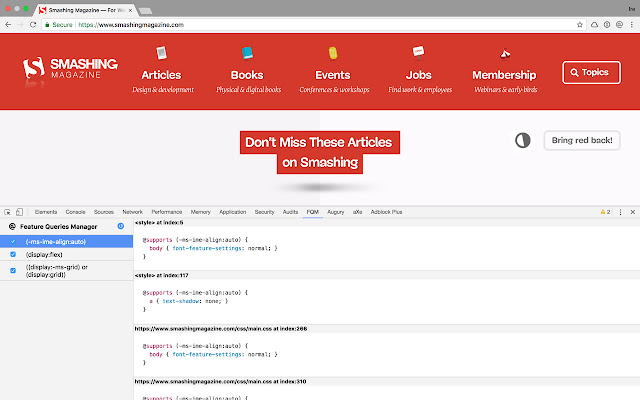
Task: Close the DevTools panel
Action: point(633,212)
